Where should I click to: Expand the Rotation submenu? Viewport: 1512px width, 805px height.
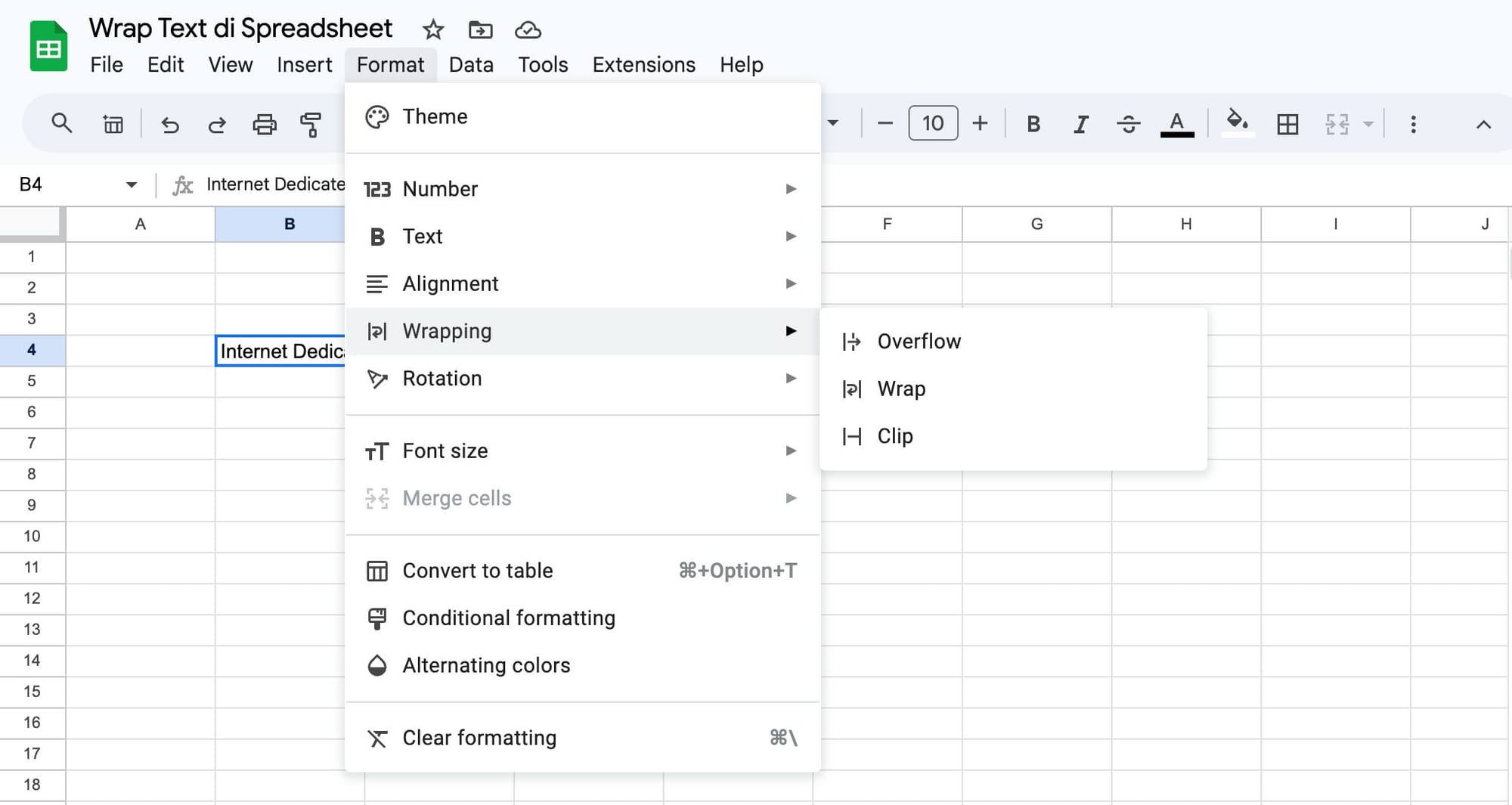[582, 379]
